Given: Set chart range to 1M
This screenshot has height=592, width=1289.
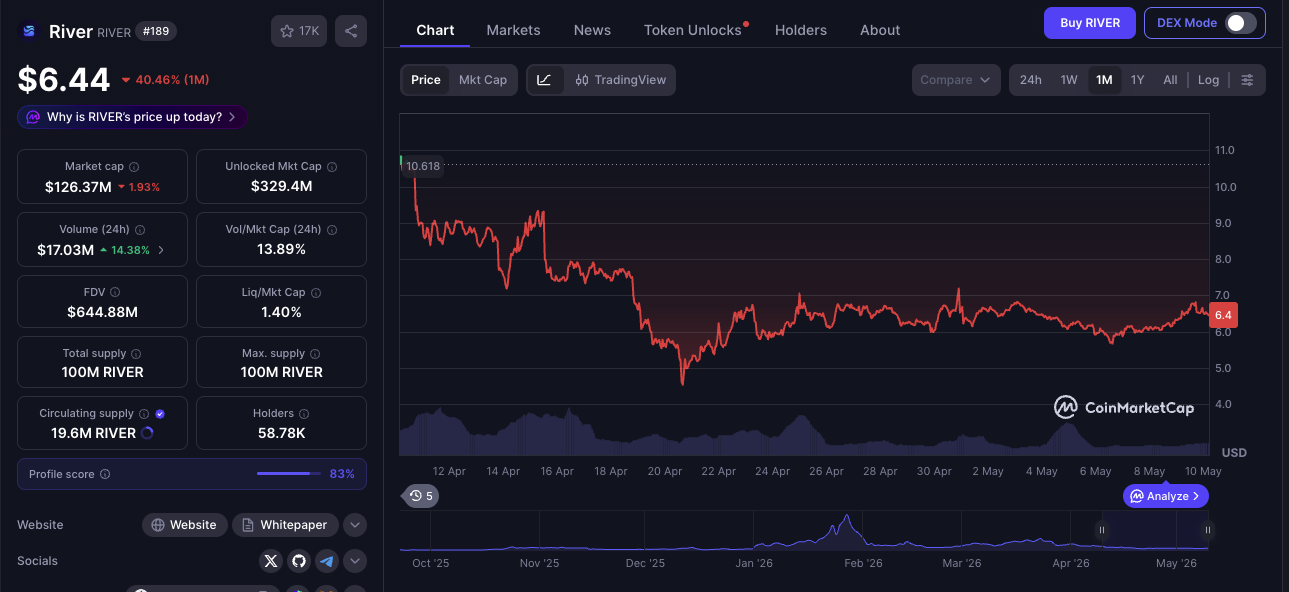Looking at the screenshot, I should click(1104, 80).
